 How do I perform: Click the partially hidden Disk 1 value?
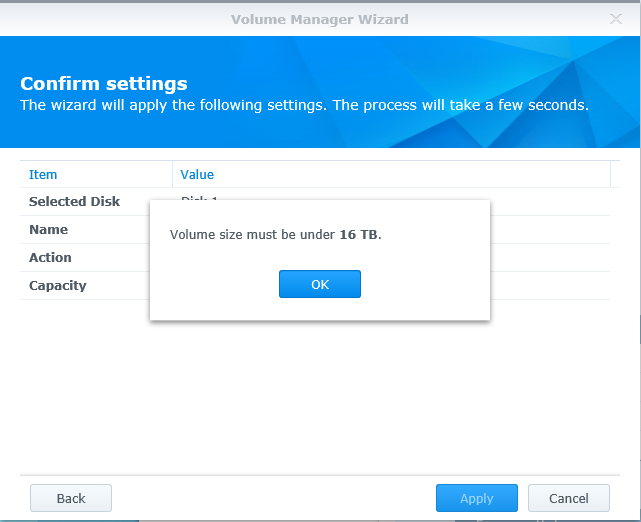pyautogui.click(x=200, y=196)
